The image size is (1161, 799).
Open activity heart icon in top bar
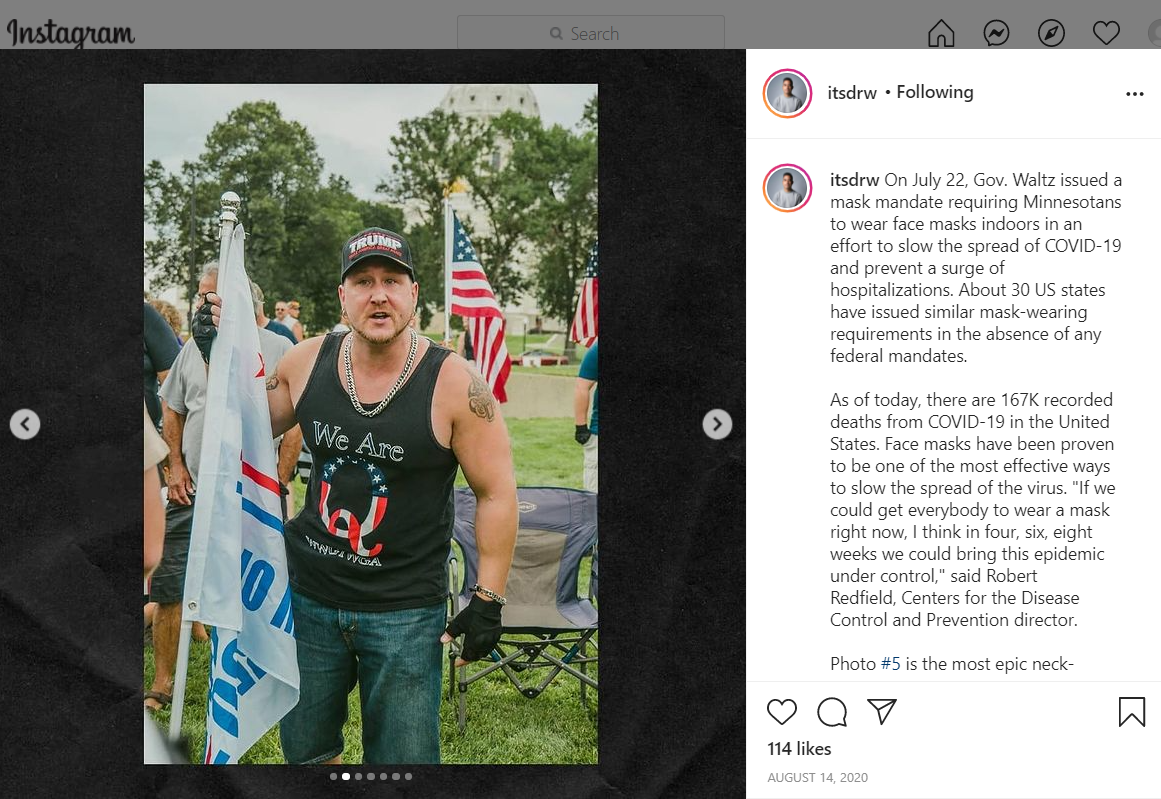(1106, 33)
